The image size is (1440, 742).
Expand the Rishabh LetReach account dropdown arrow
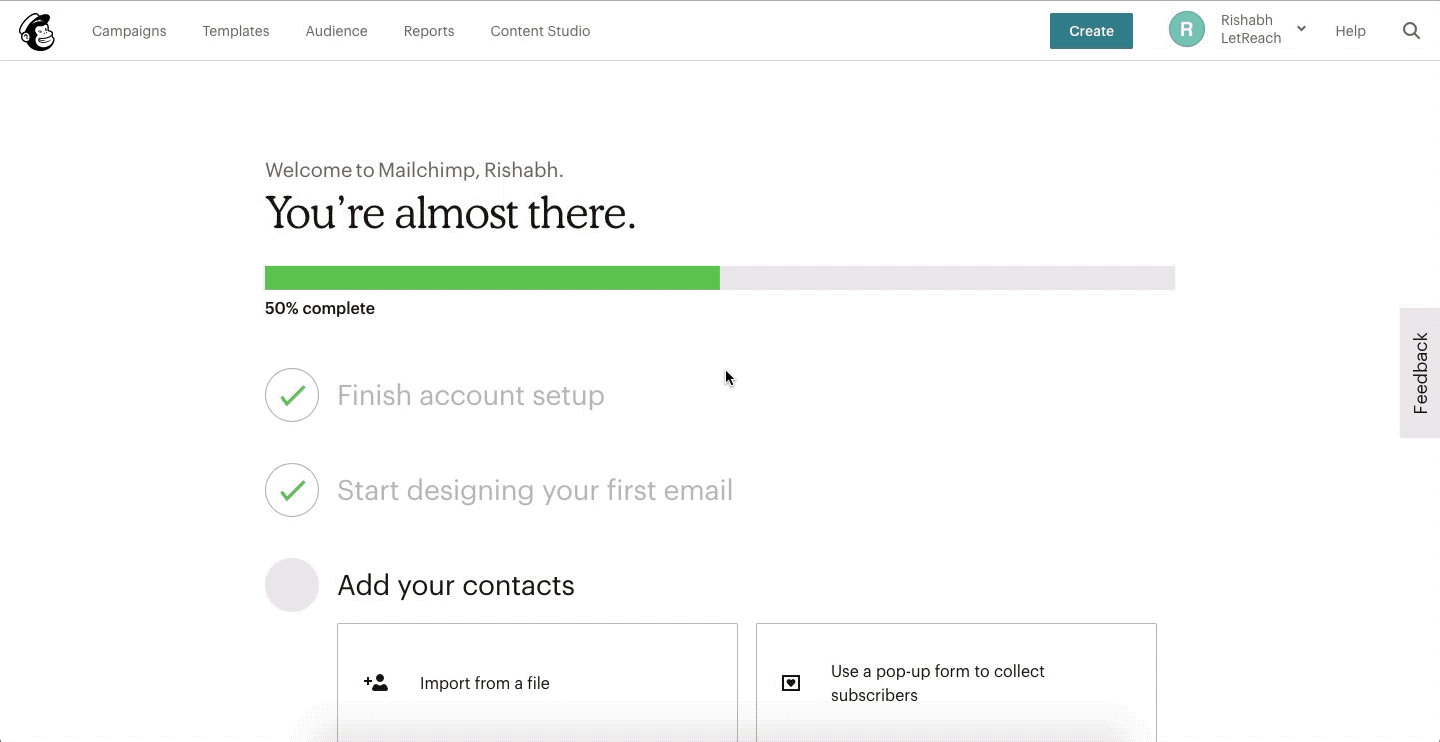click(1301, 29)
